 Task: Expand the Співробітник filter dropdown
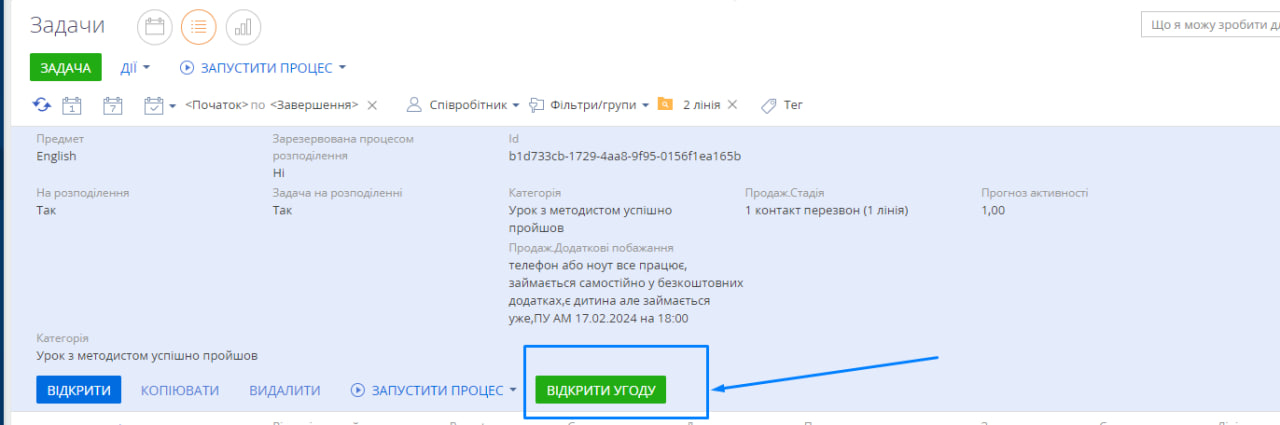coord(463,105)
